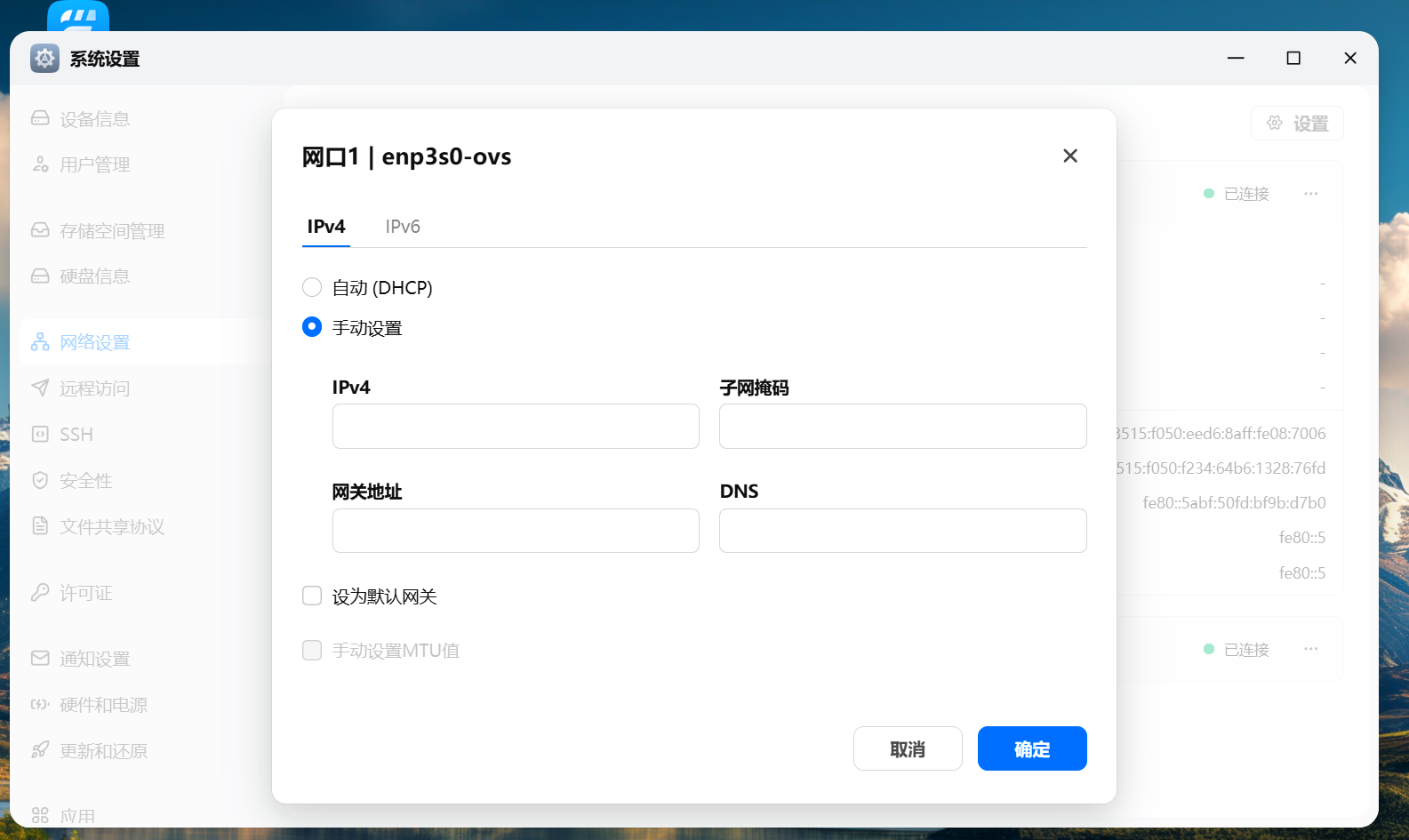Click the gear icon beside 设置
The height and width of the screenshot is (840, 1409).
pyautogui.click(x=1275, y=123)
